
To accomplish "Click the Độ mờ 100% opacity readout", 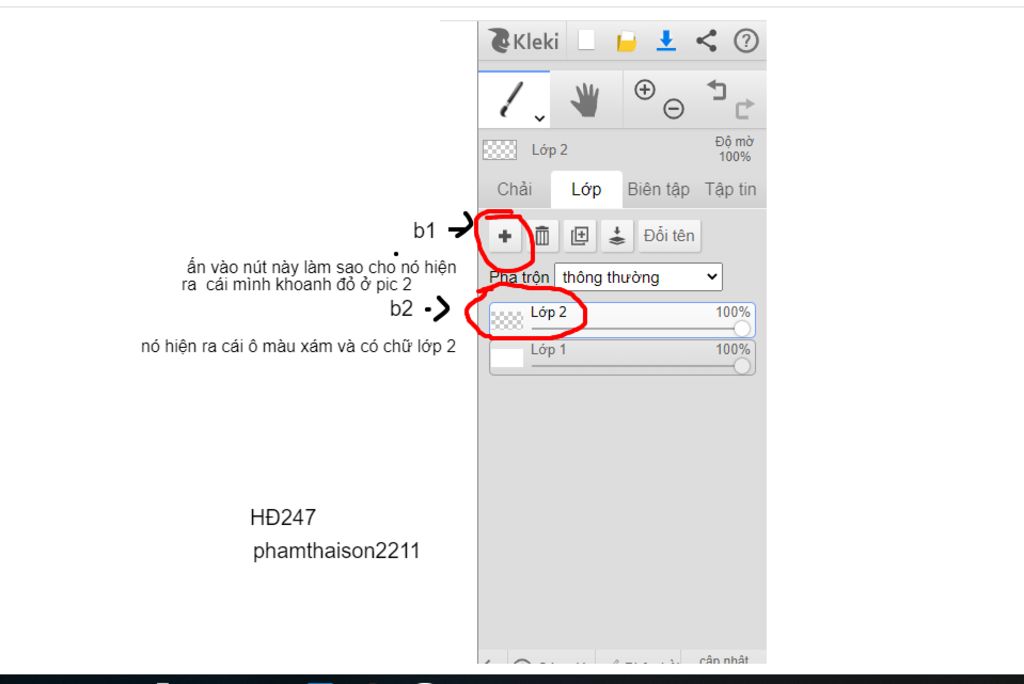I will click(x=734, y=149).
